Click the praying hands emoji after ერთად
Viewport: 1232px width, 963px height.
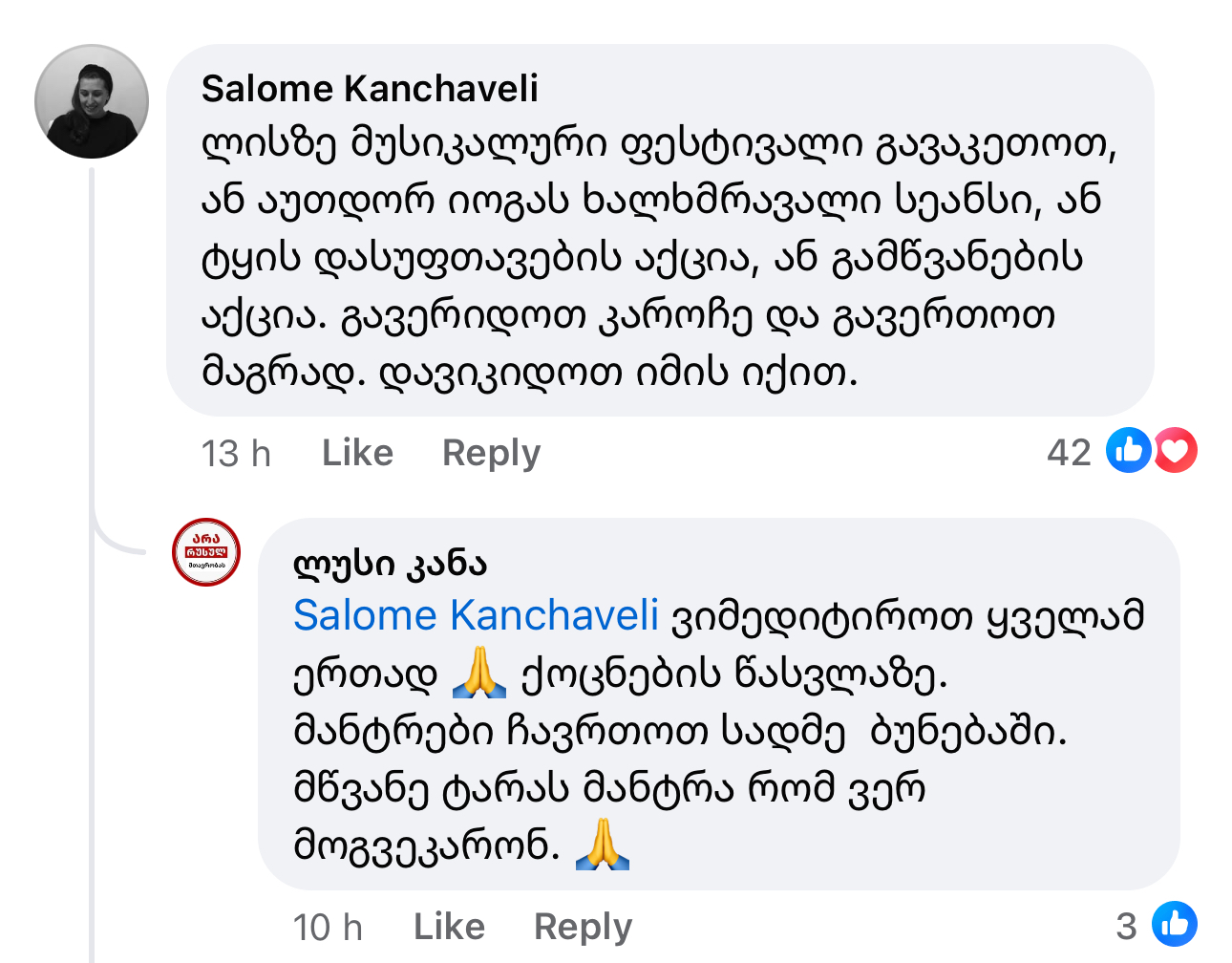478,673
